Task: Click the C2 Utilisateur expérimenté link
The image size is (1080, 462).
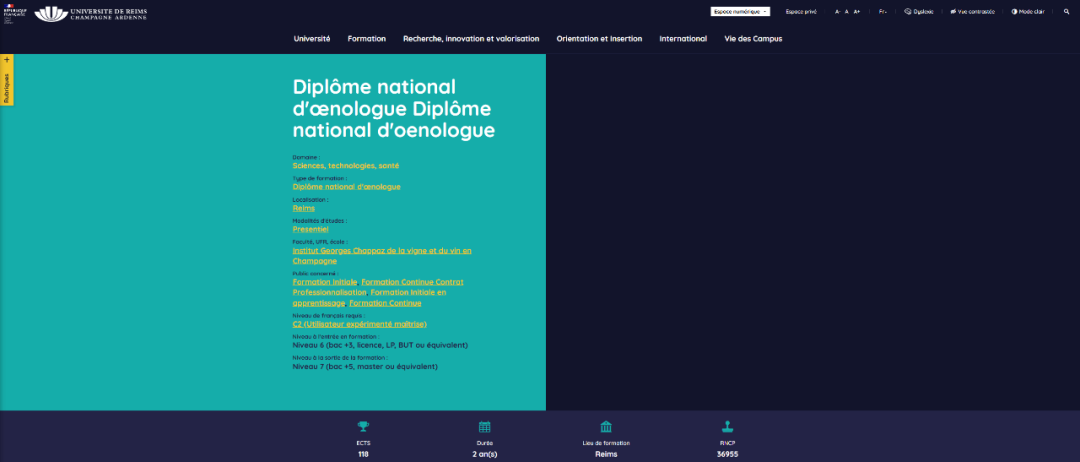Action: tap(360, 324)
